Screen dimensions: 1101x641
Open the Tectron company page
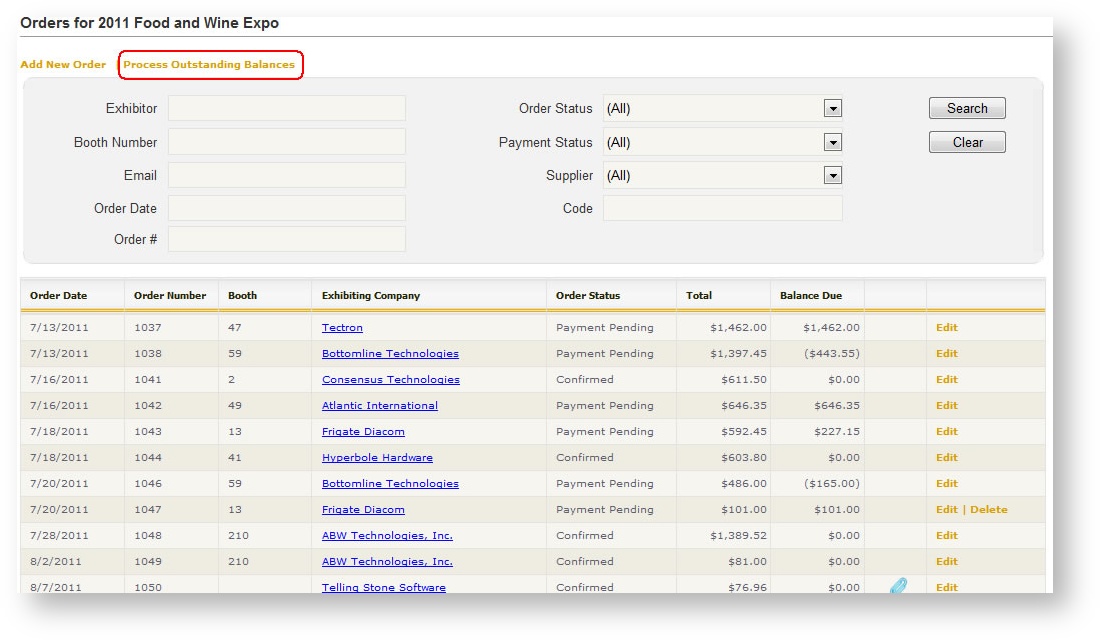(342, 327)
